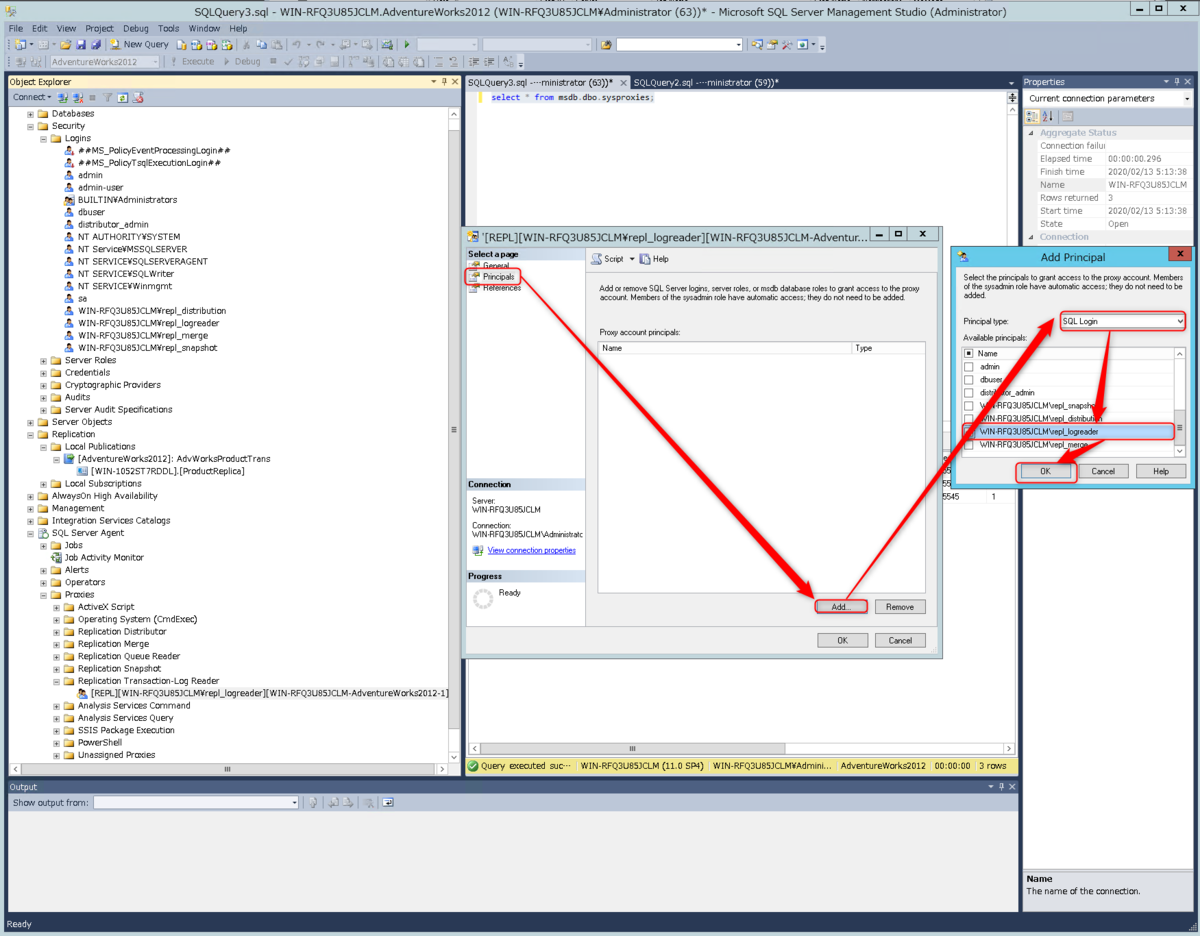Select the BUILTIN¥Administrators login

(x=127, y=200)
